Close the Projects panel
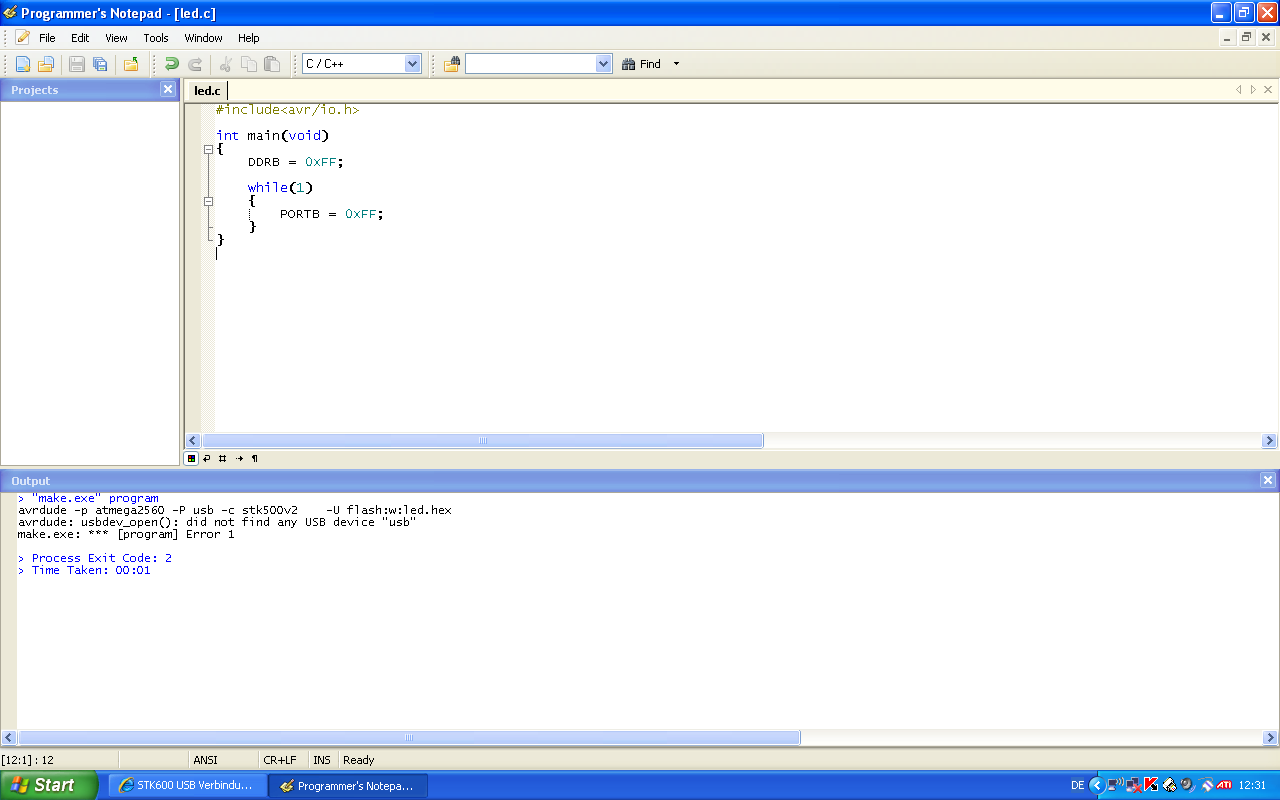This screenshot has height=800, width=1280. [x=167, y=89]
